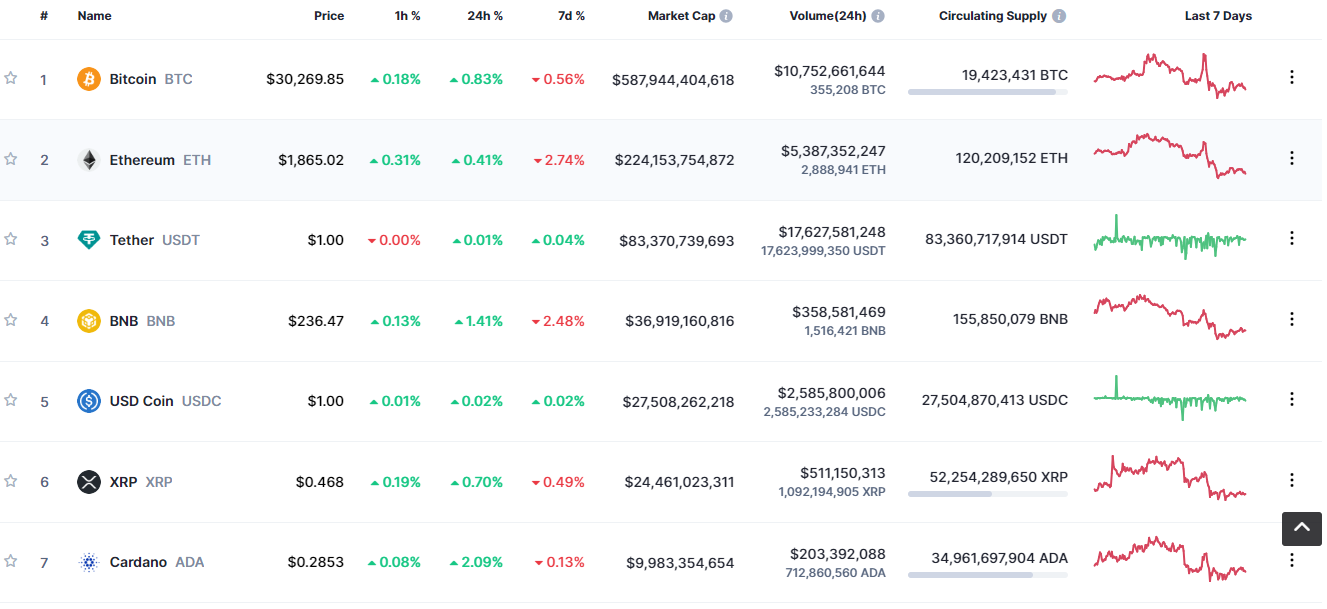Open the options menu on XRP row
The image size is (1327, 609).
pos(1293,481)
